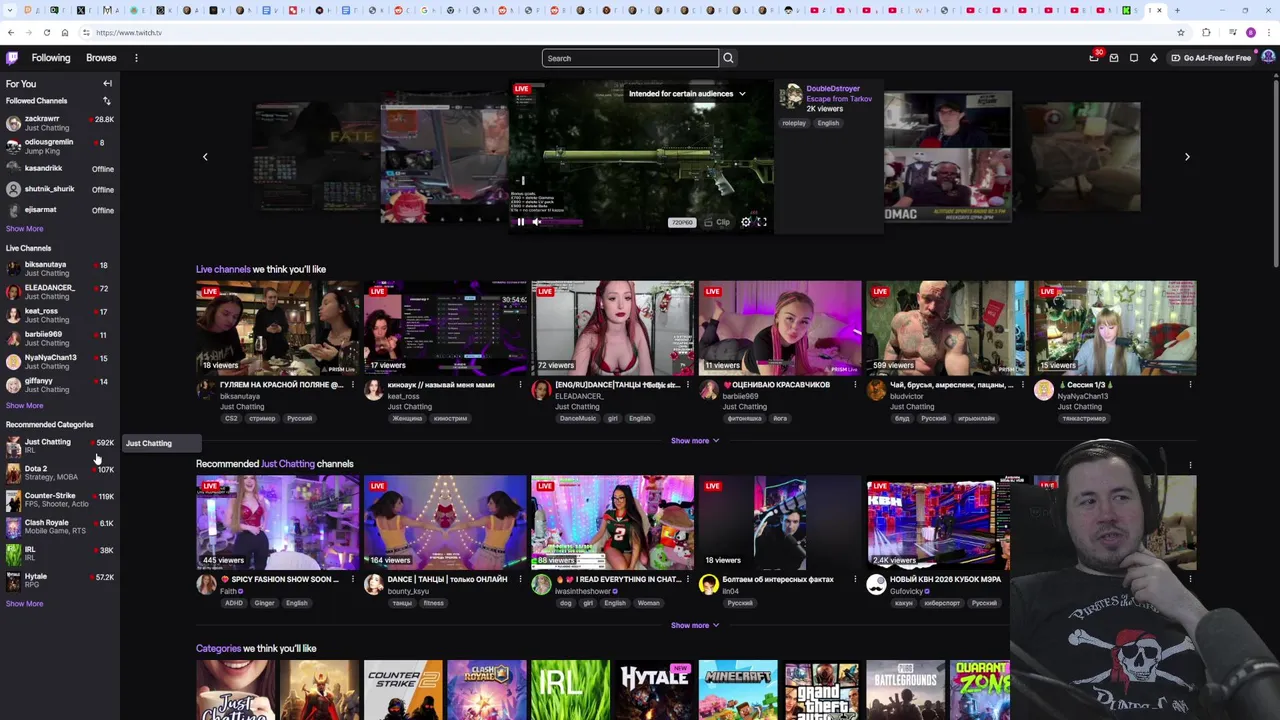Click the magnifier search button
1280x720 pixels.
pyautogui.click(x=728, y=58)
